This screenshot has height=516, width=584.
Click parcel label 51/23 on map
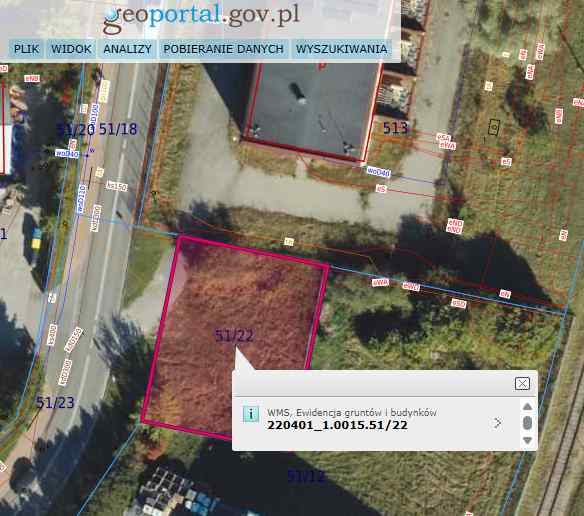(55, 402)
